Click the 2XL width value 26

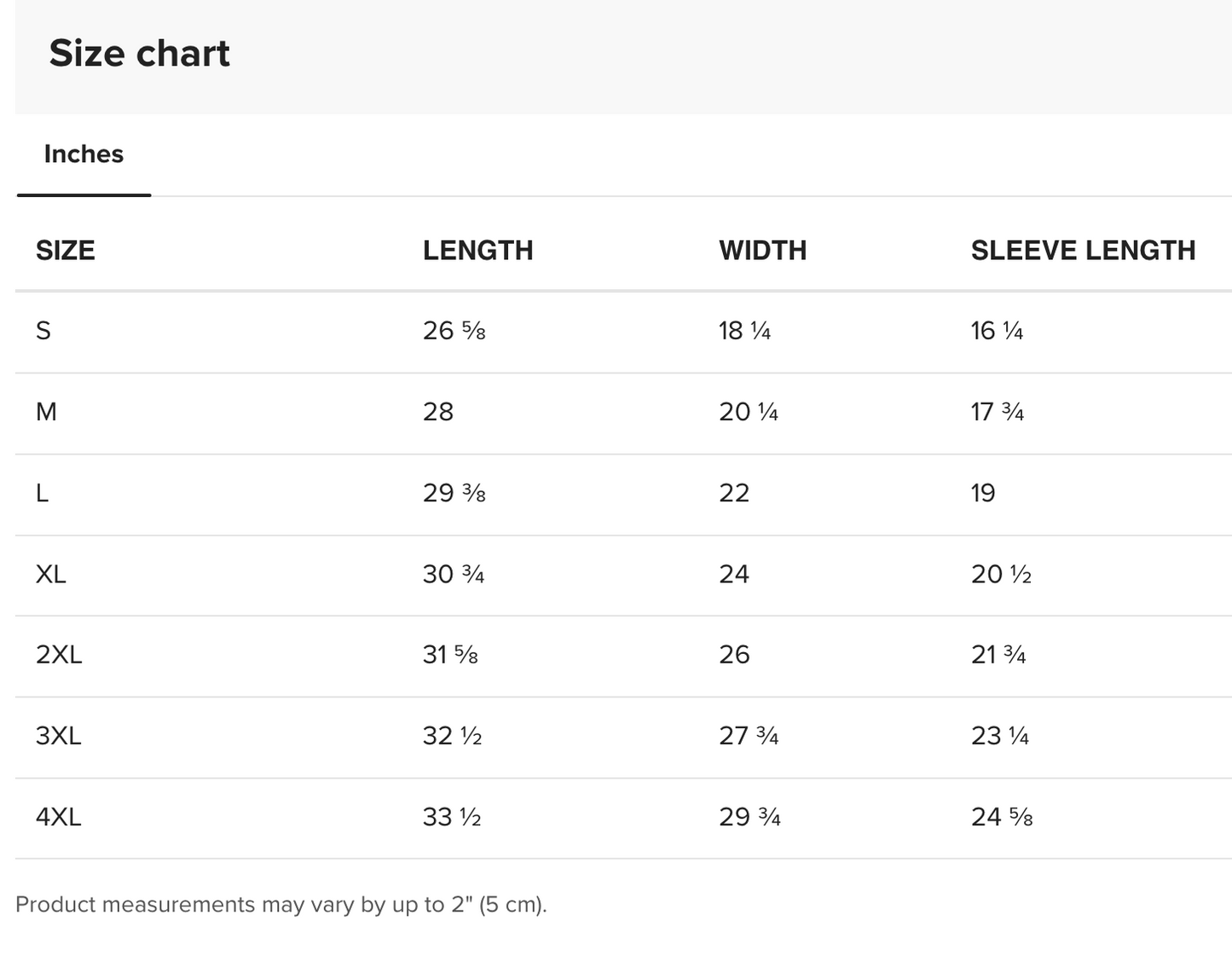(734, 655)
